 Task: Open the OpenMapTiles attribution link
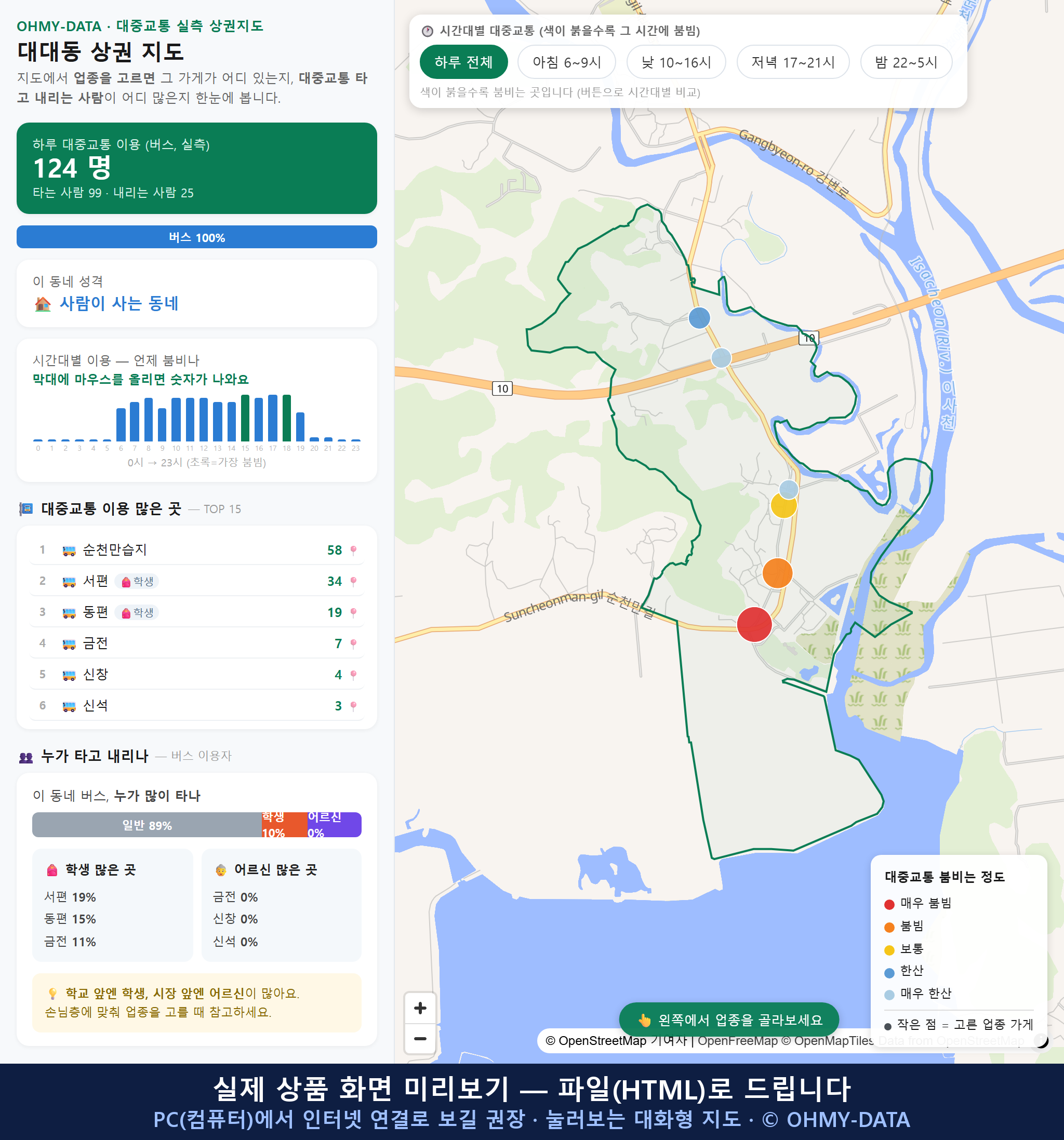pos(828,1041)
